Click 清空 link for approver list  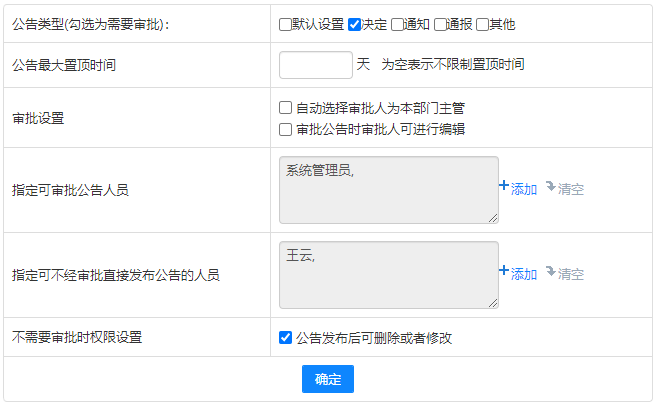(x=571, y=189)
